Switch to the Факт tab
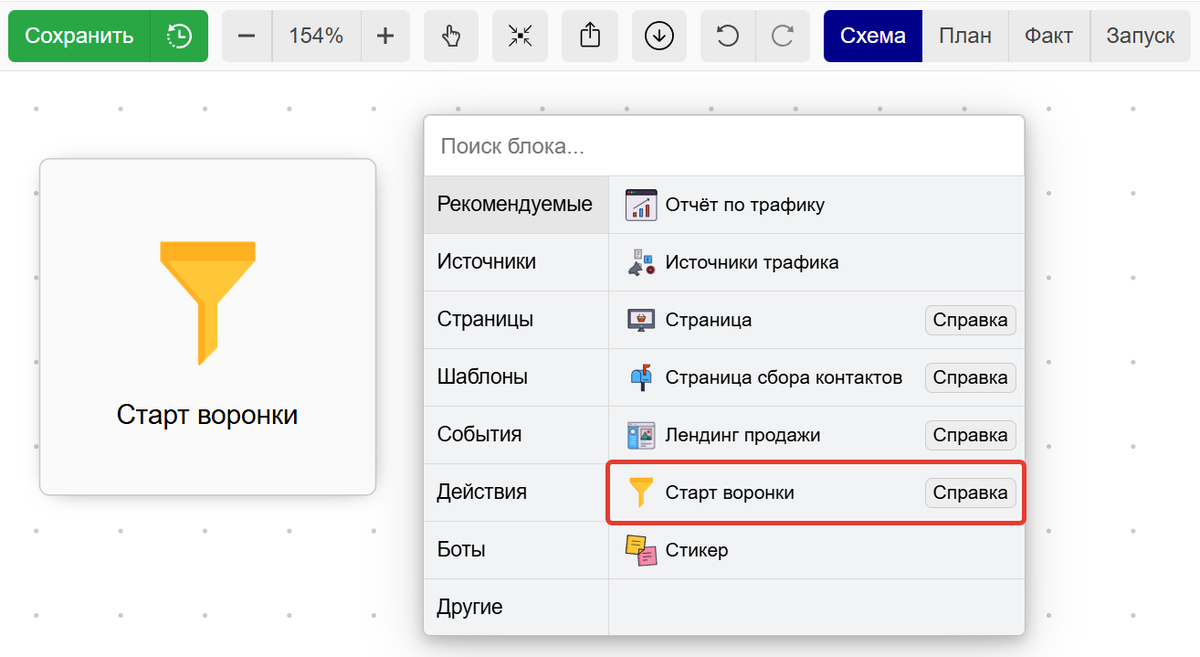This screenshot has width=1200, height=657. pos(1048,34)
